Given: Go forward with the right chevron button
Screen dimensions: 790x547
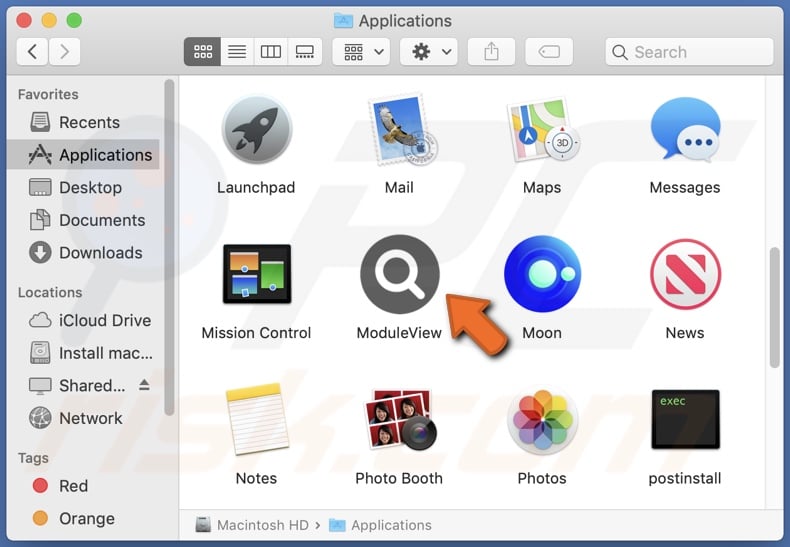Looking at the screenshot, I should click(x=64, y=51).
